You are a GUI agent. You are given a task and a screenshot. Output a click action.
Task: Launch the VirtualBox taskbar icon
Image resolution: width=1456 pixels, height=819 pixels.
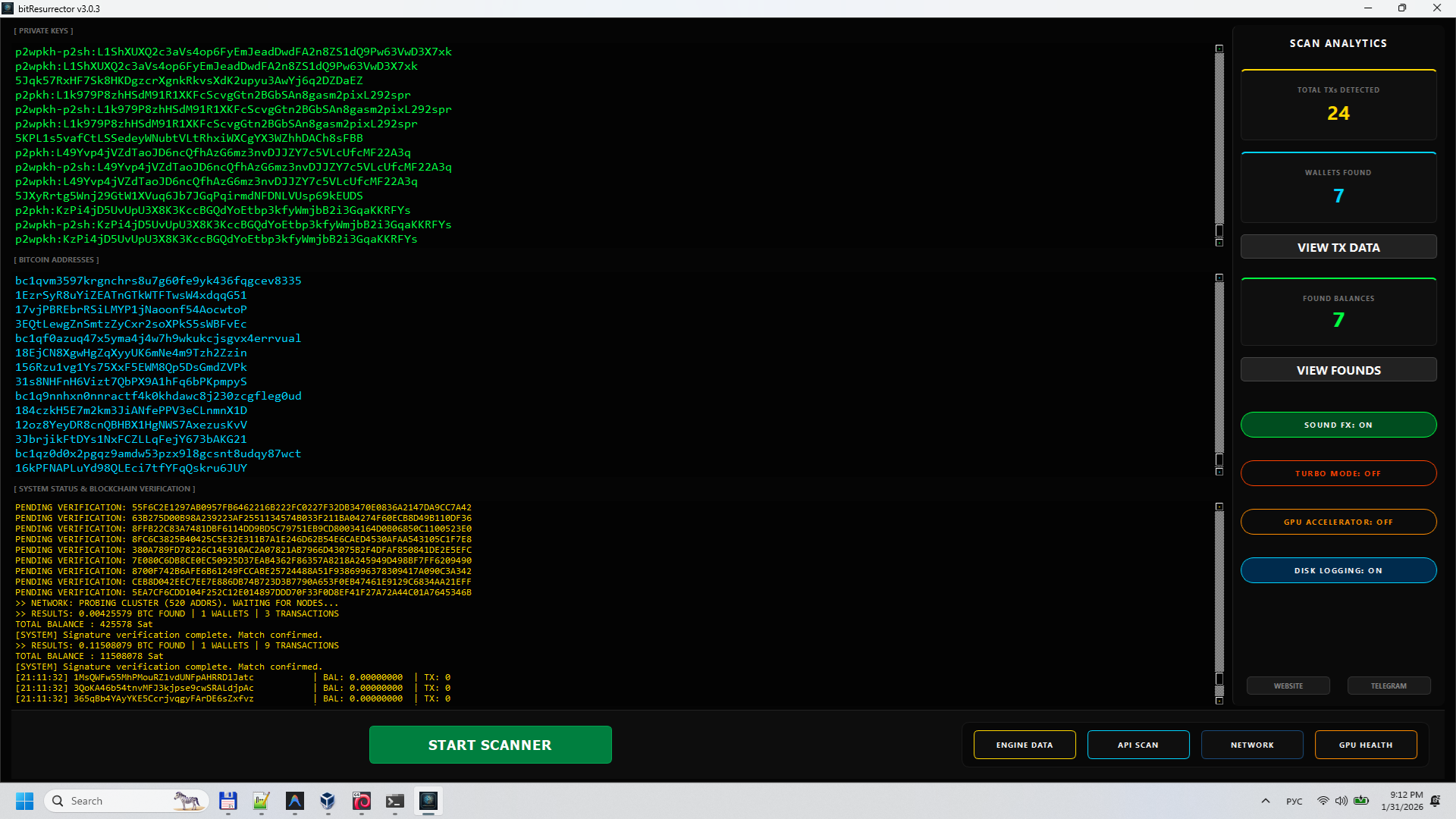(x=327, y=800)
